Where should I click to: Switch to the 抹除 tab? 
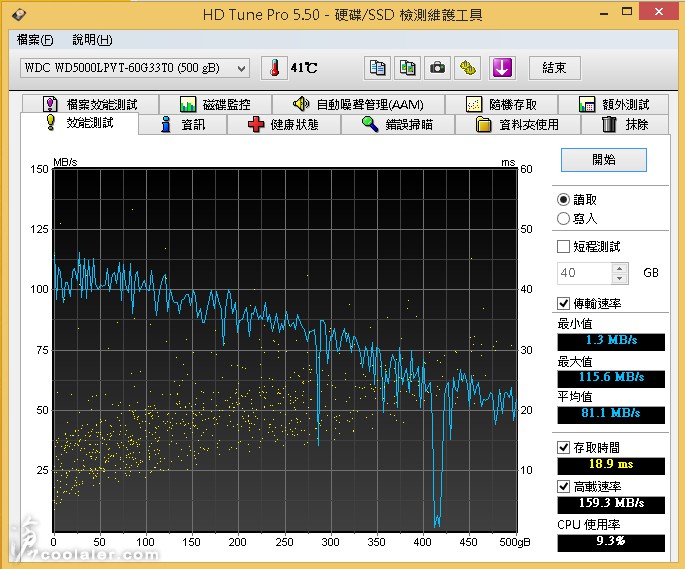625,125
